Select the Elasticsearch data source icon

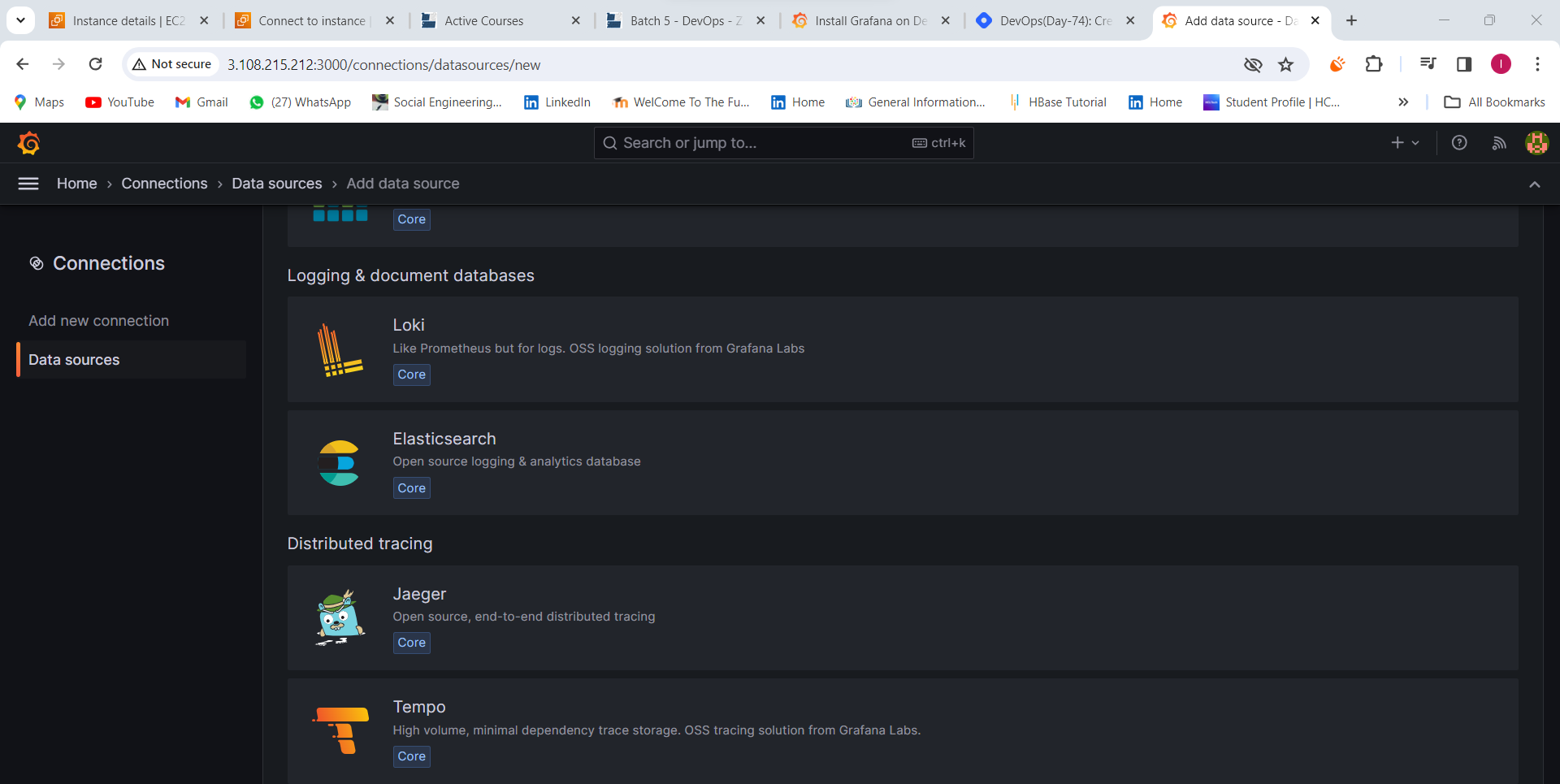point(340,463)
